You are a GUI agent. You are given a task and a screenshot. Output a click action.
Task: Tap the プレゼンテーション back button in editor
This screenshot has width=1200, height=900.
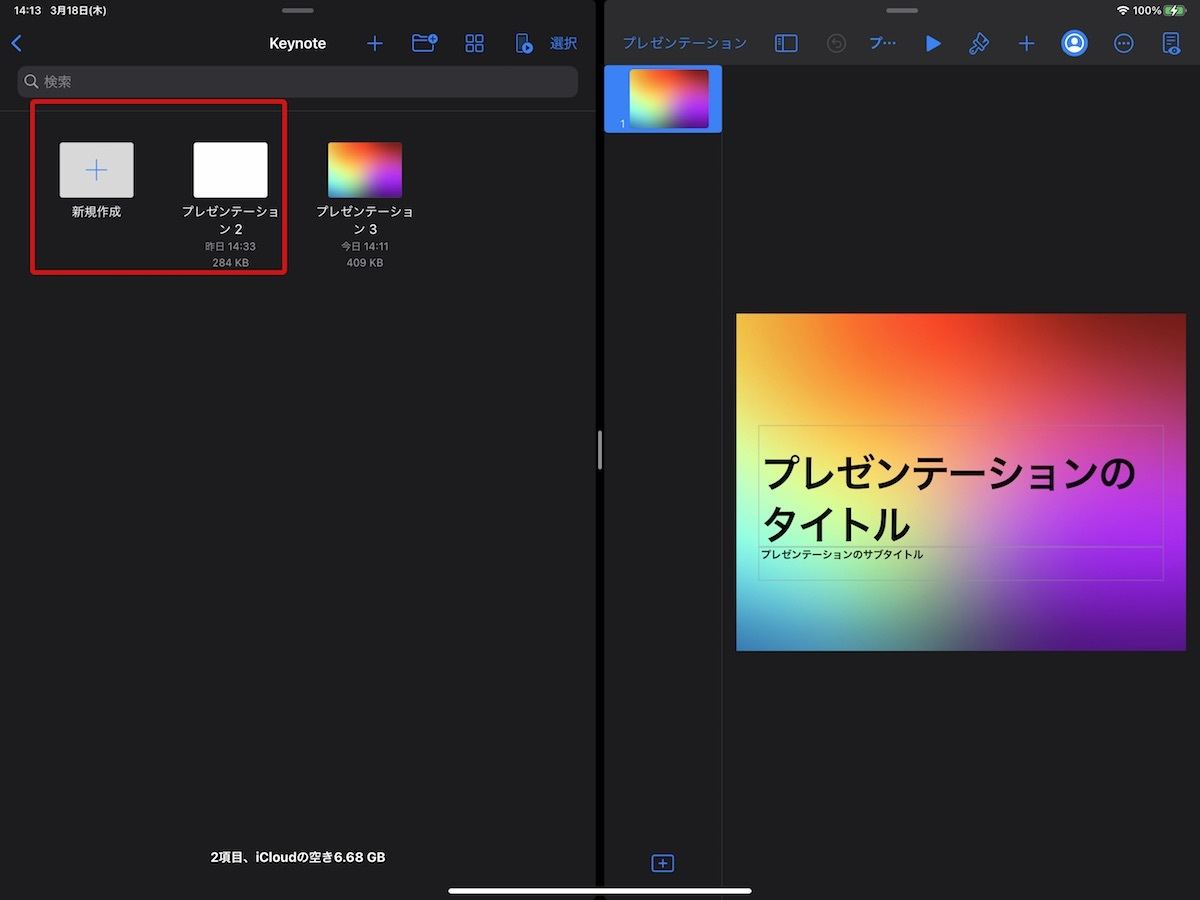click(685, 44)
